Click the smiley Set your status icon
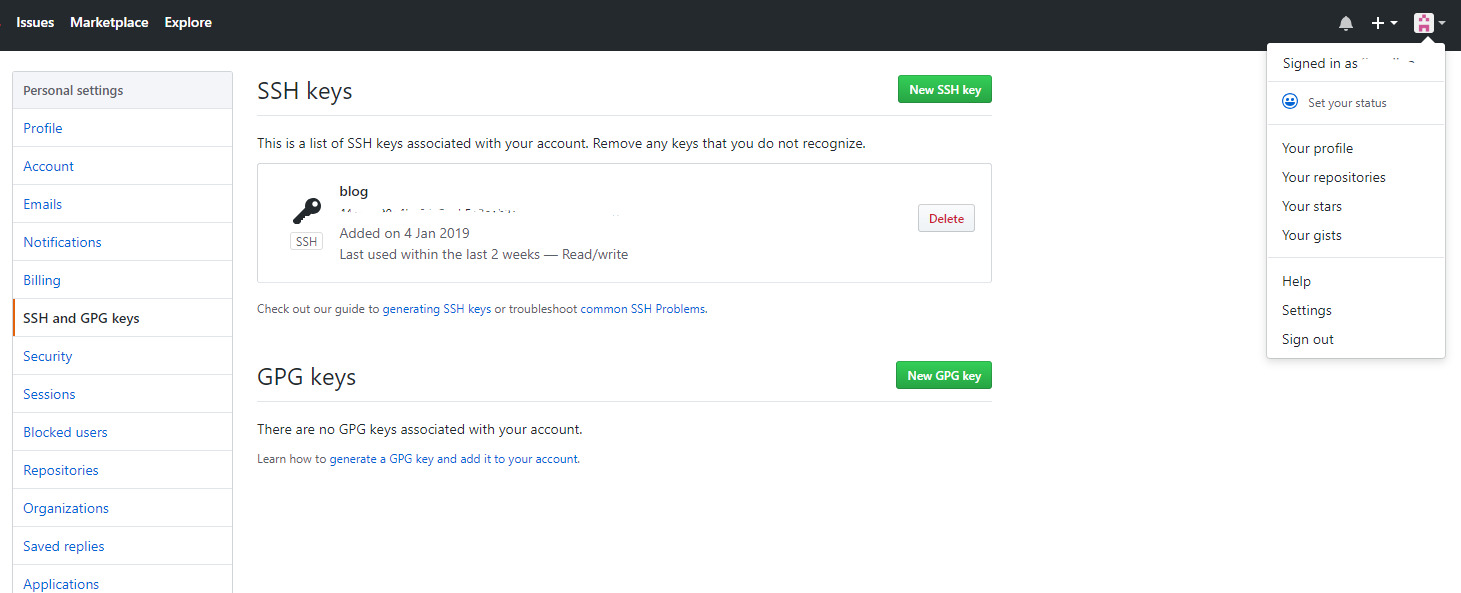This screenshot has height=593, width=1461. click(x=1290, y=102)
